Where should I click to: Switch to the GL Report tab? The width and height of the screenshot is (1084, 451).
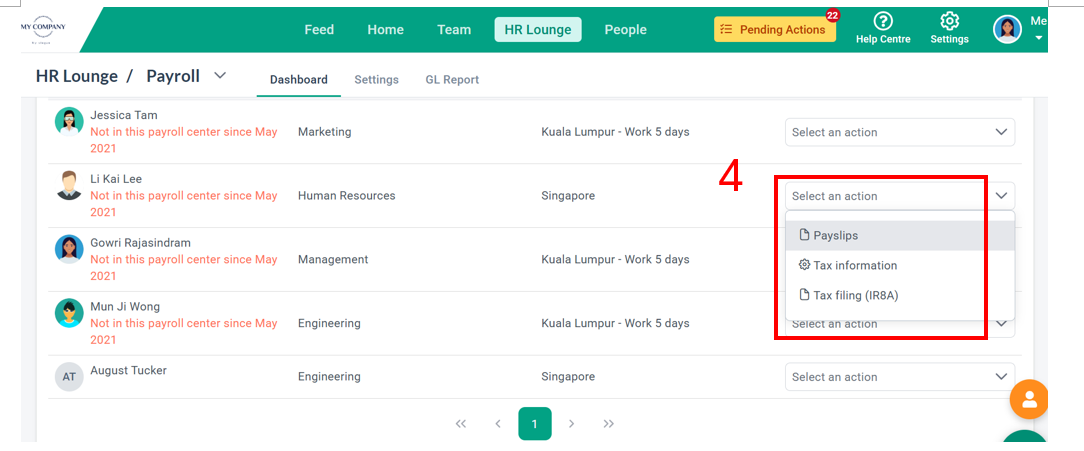(452, 80)
